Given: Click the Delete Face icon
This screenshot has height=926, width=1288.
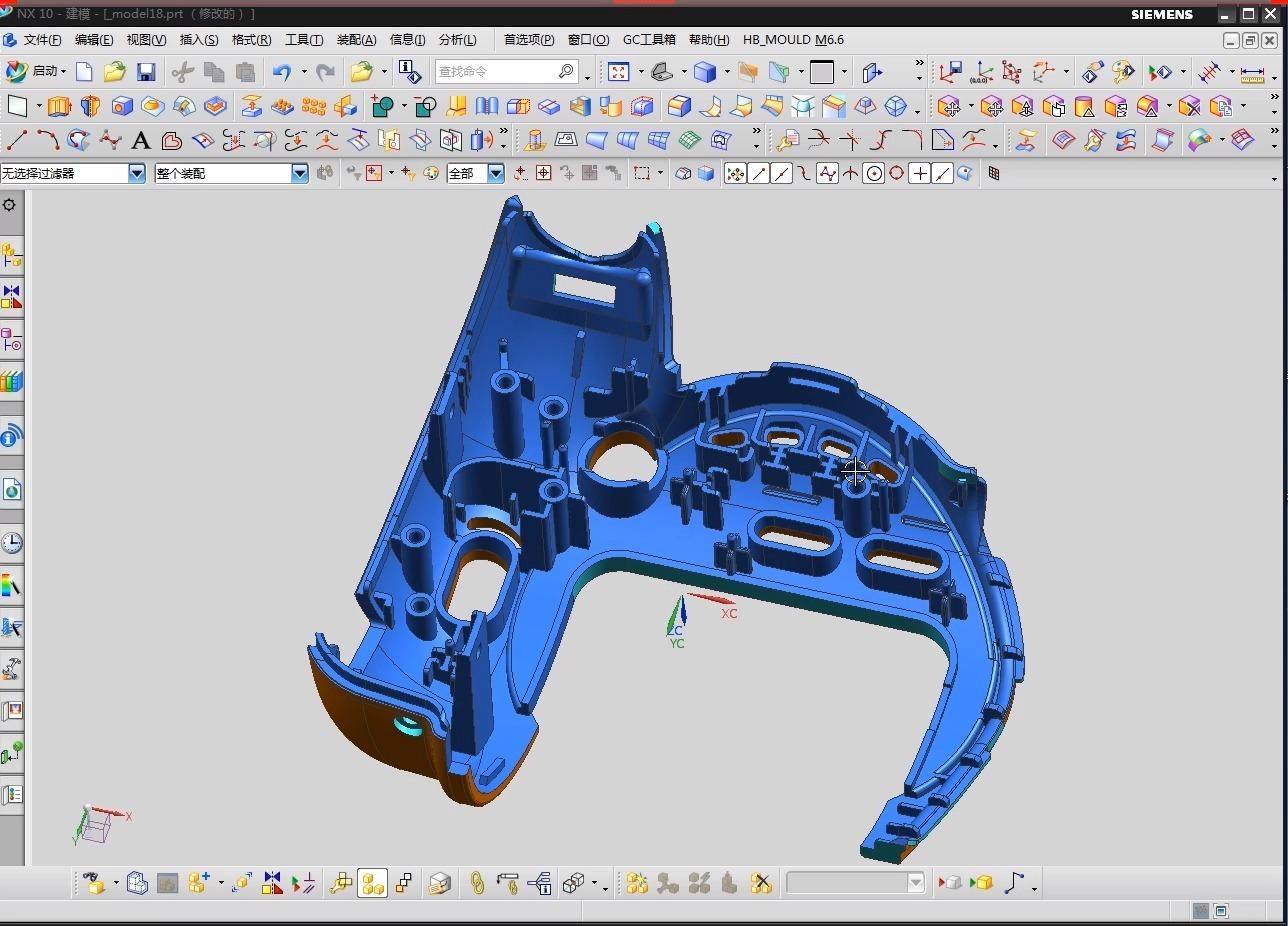Looking at the screenshot, I should click(1189, 106).
